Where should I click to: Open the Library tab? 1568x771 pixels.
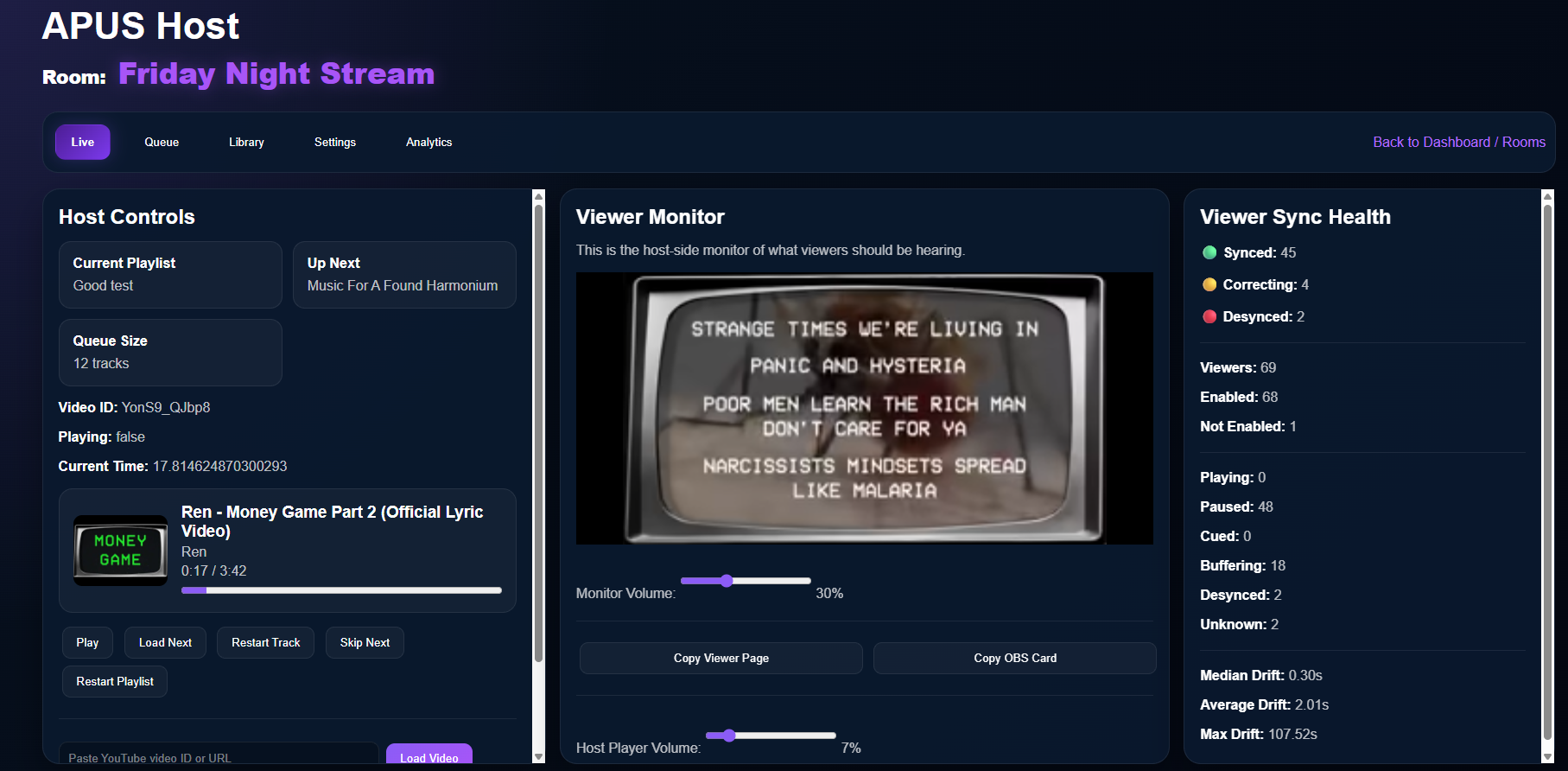(246, 142)
